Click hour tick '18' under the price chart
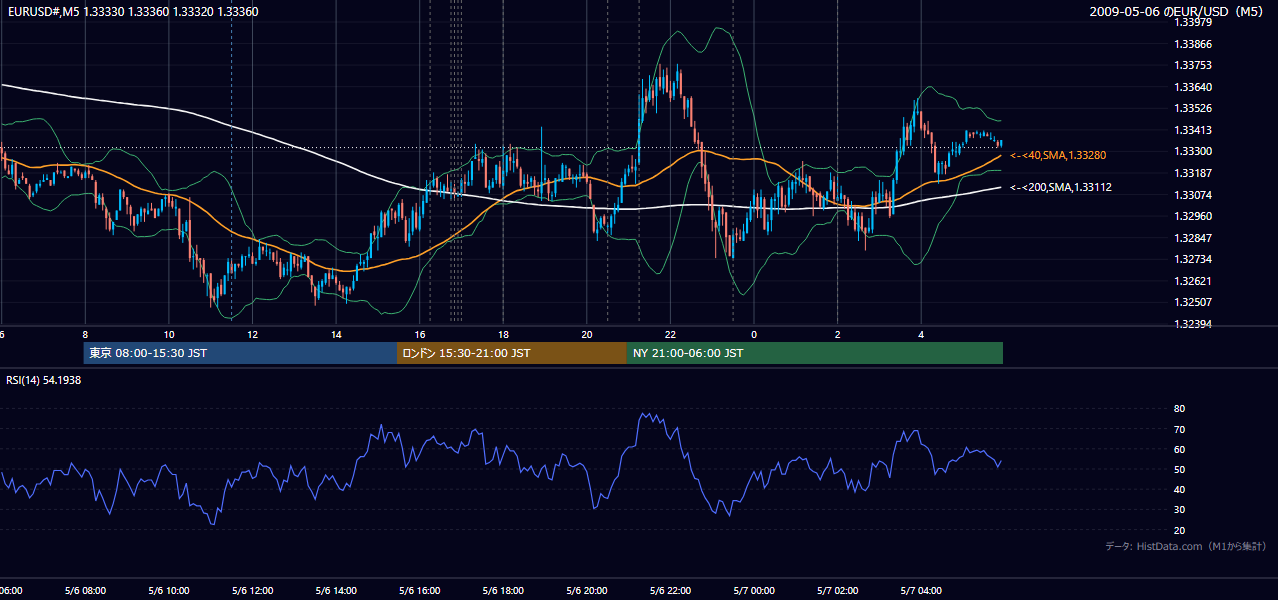Screen dimensions: 1278x600 pyautogui.click(x=503, y=334)
